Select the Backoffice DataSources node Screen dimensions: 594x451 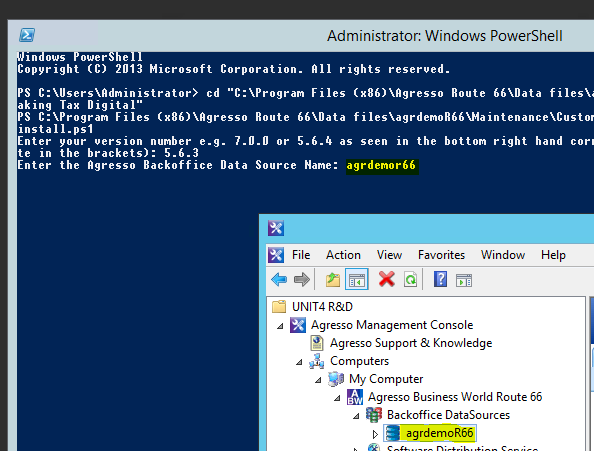coord(448,415)
